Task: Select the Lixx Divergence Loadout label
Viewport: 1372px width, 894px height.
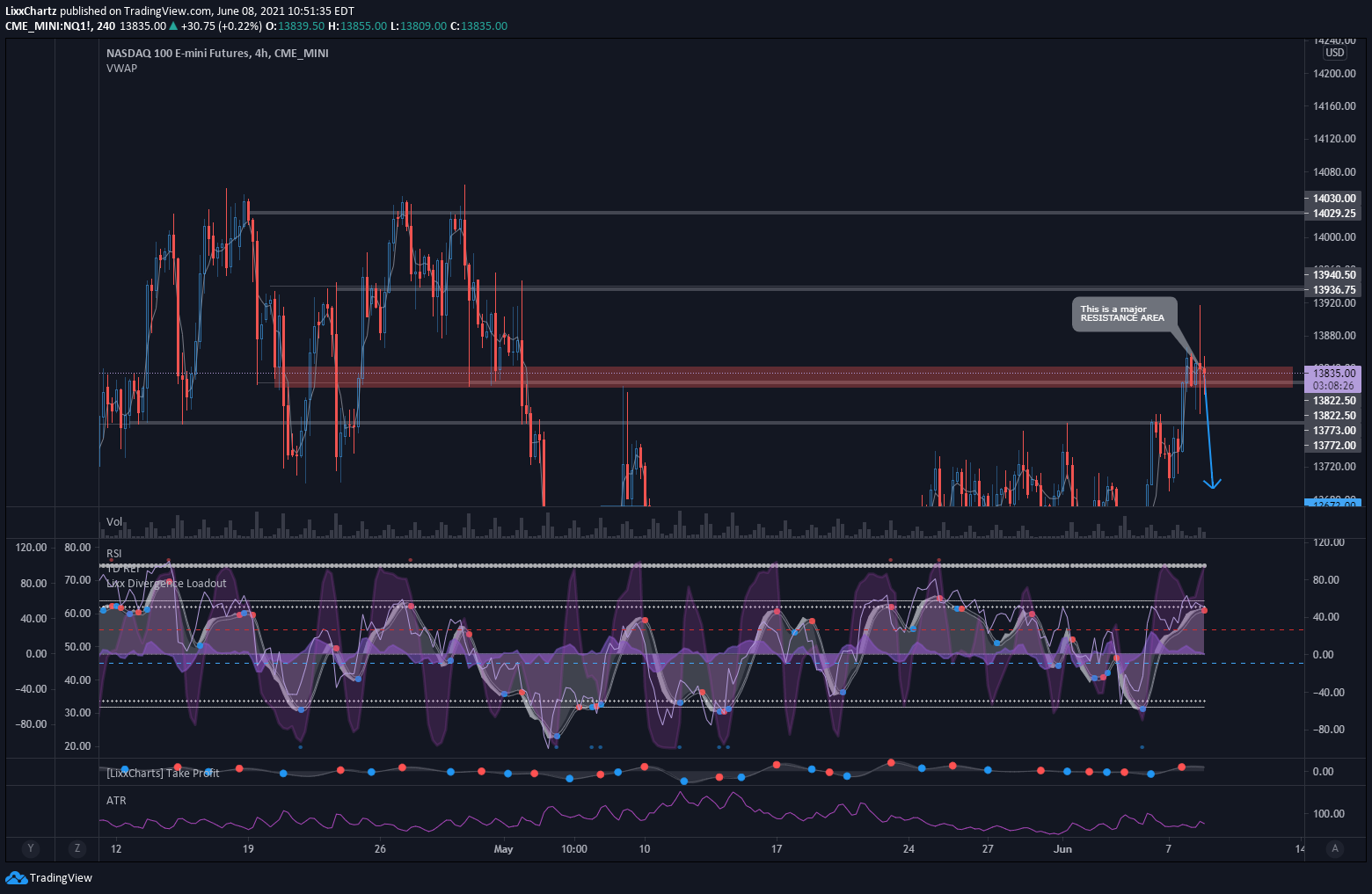Action: [166, 584]
